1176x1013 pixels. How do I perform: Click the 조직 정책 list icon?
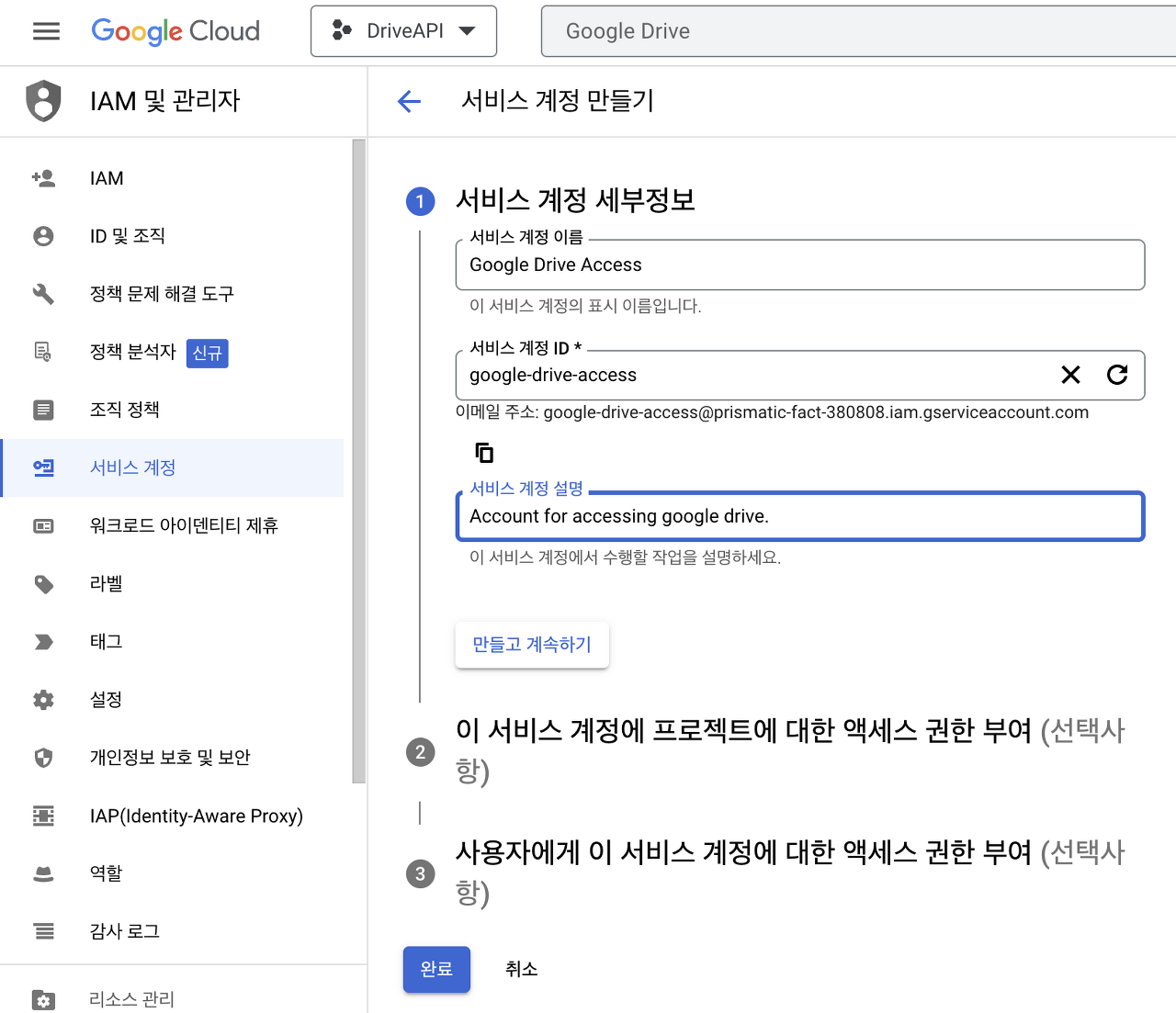[x=43, y=410]
